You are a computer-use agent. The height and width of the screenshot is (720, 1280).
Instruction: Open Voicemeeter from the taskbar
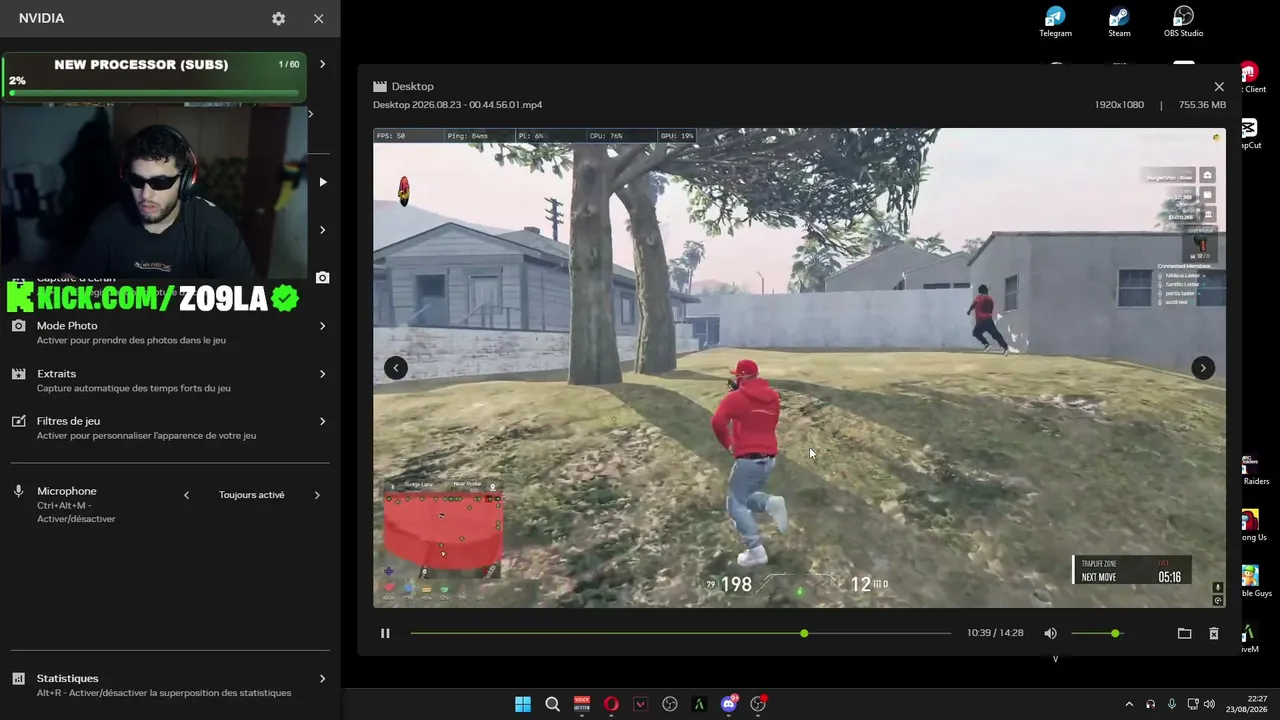coord(582,704)
